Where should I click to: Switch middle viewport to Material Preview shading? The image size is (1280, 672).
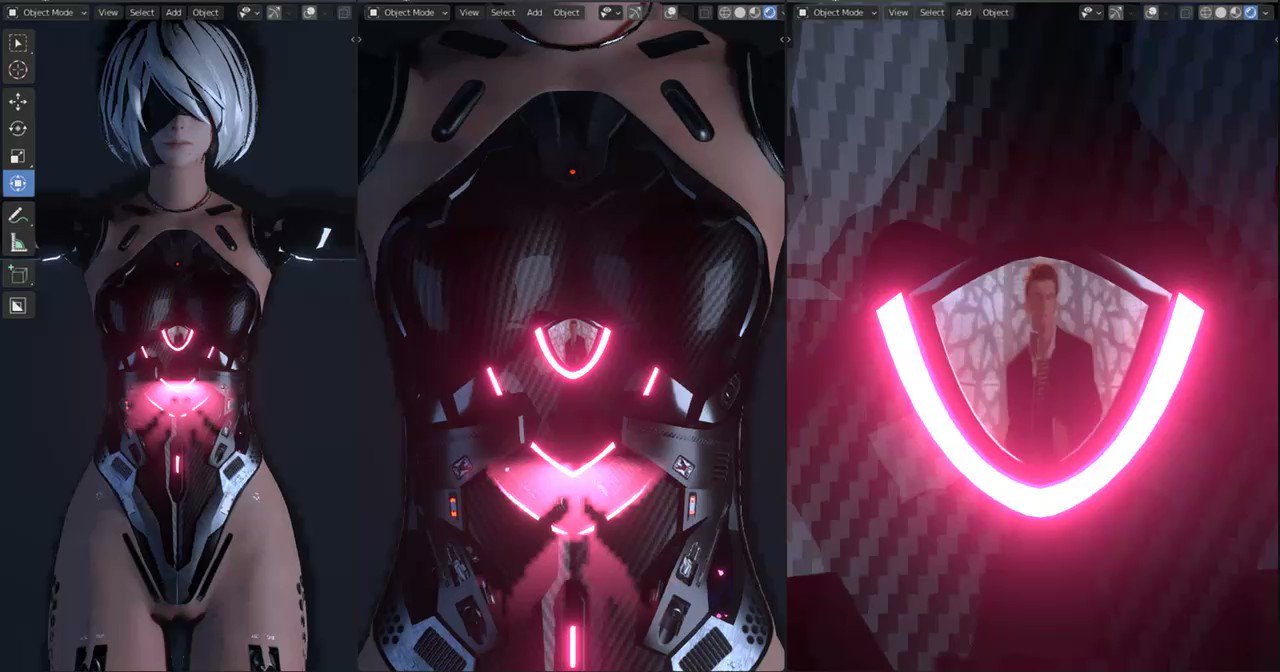(x=755, y=12)
